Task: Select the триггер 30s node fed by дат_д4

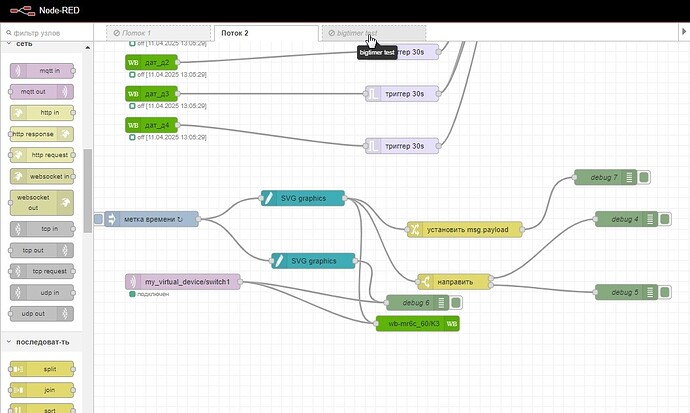Action: [x=402, y=146]
